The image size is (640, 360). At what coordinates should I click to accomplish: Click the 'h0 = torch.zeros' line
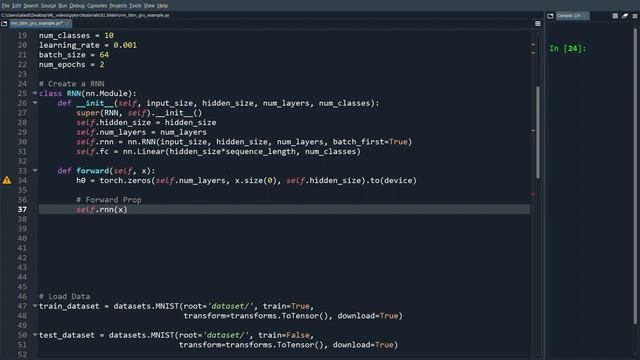pos(247,180)
